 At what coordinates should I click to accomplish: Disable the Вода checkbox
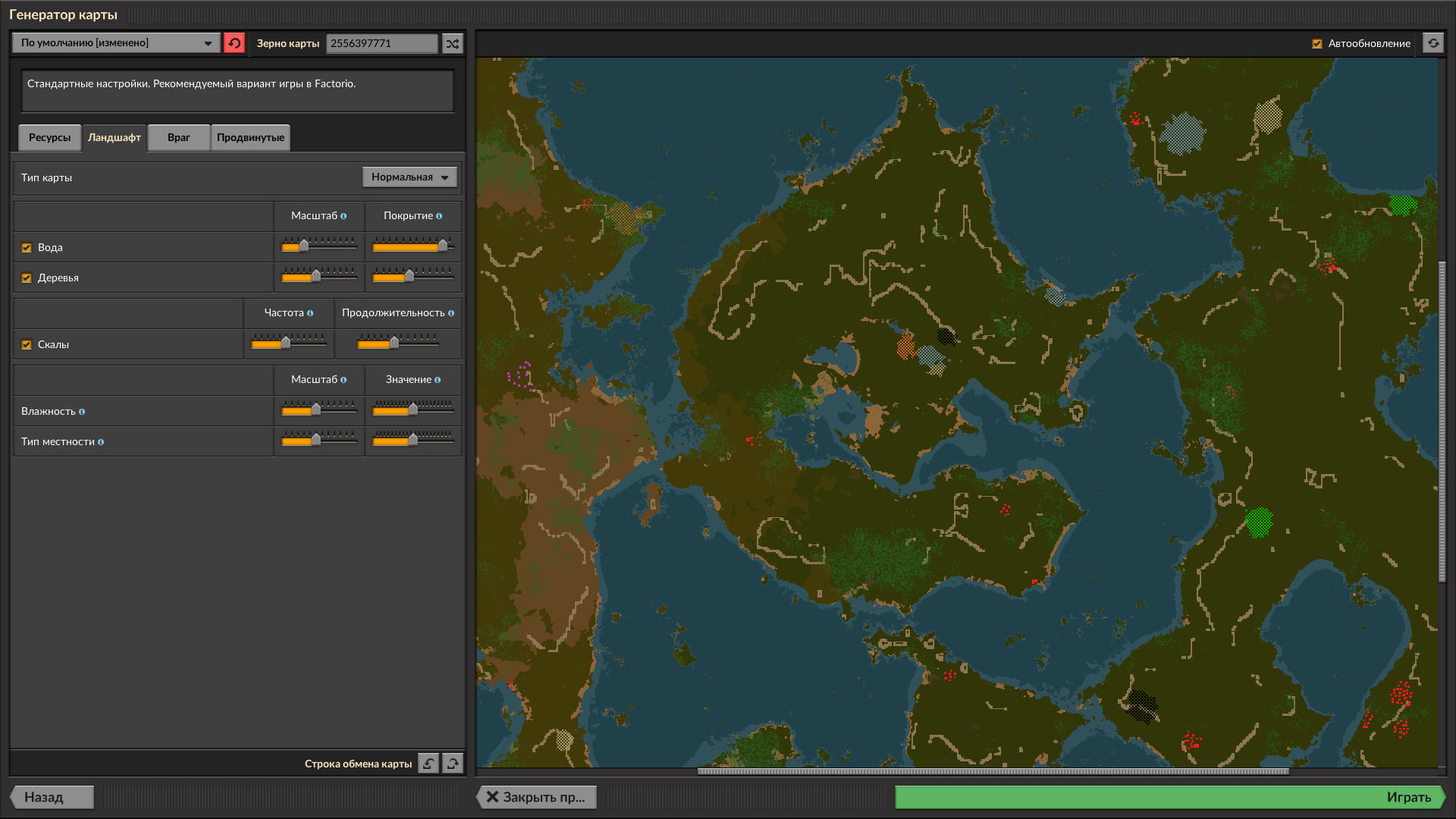pyautogui.click(x=27, y=248)
